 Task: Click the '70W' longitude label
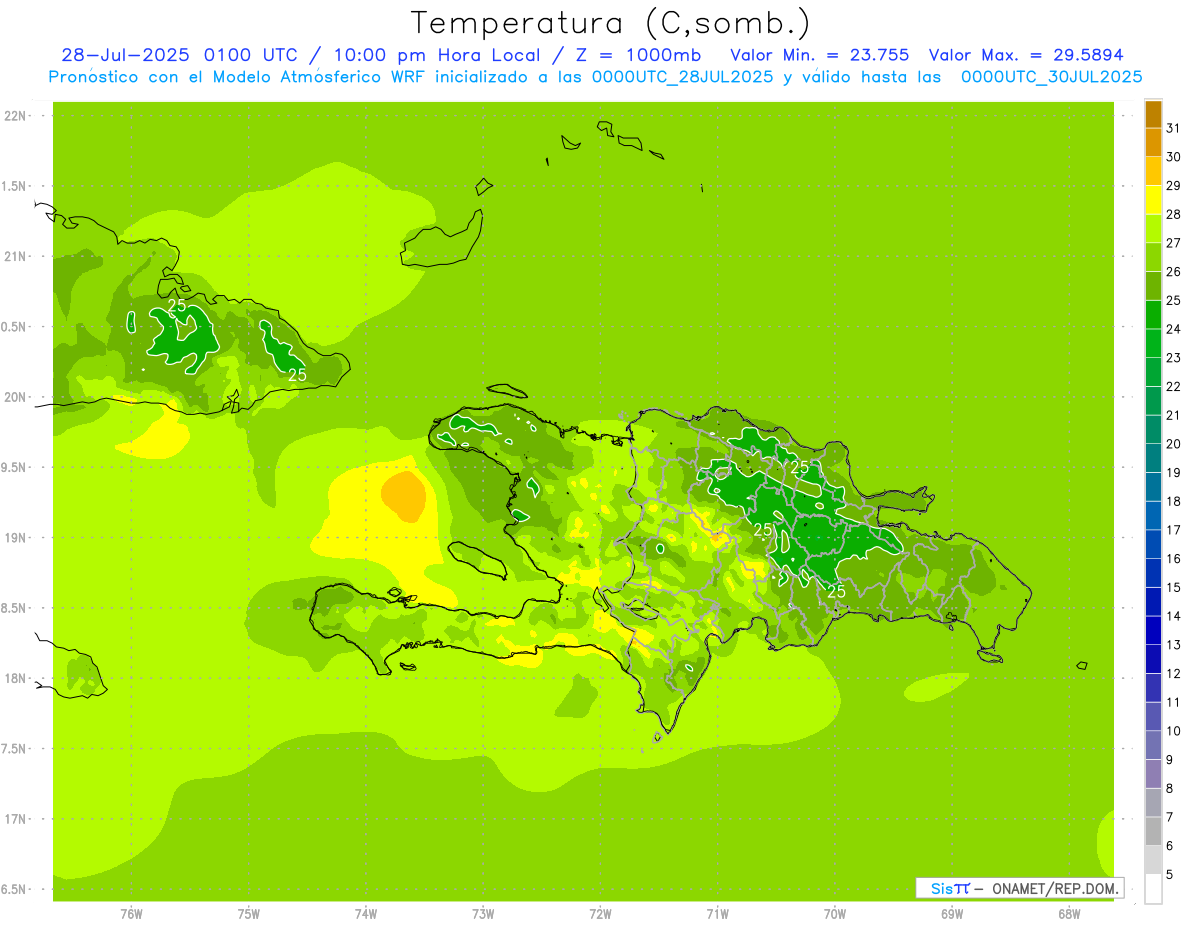coord(834,914)
